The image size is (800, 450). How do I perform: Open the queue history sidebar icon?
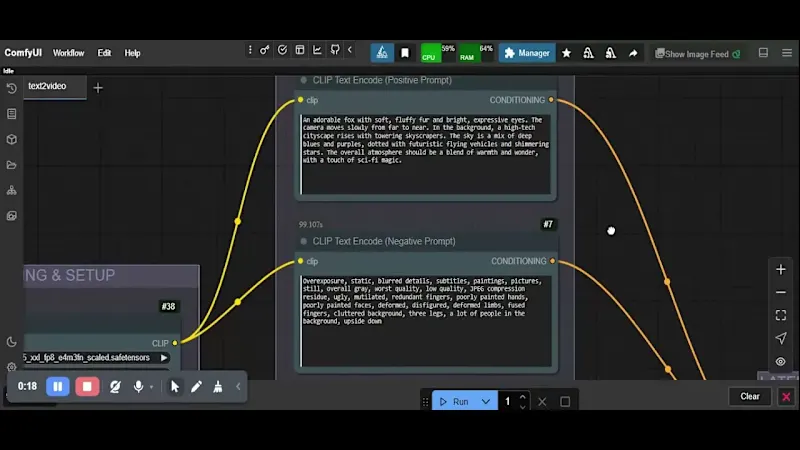[11, 89]
